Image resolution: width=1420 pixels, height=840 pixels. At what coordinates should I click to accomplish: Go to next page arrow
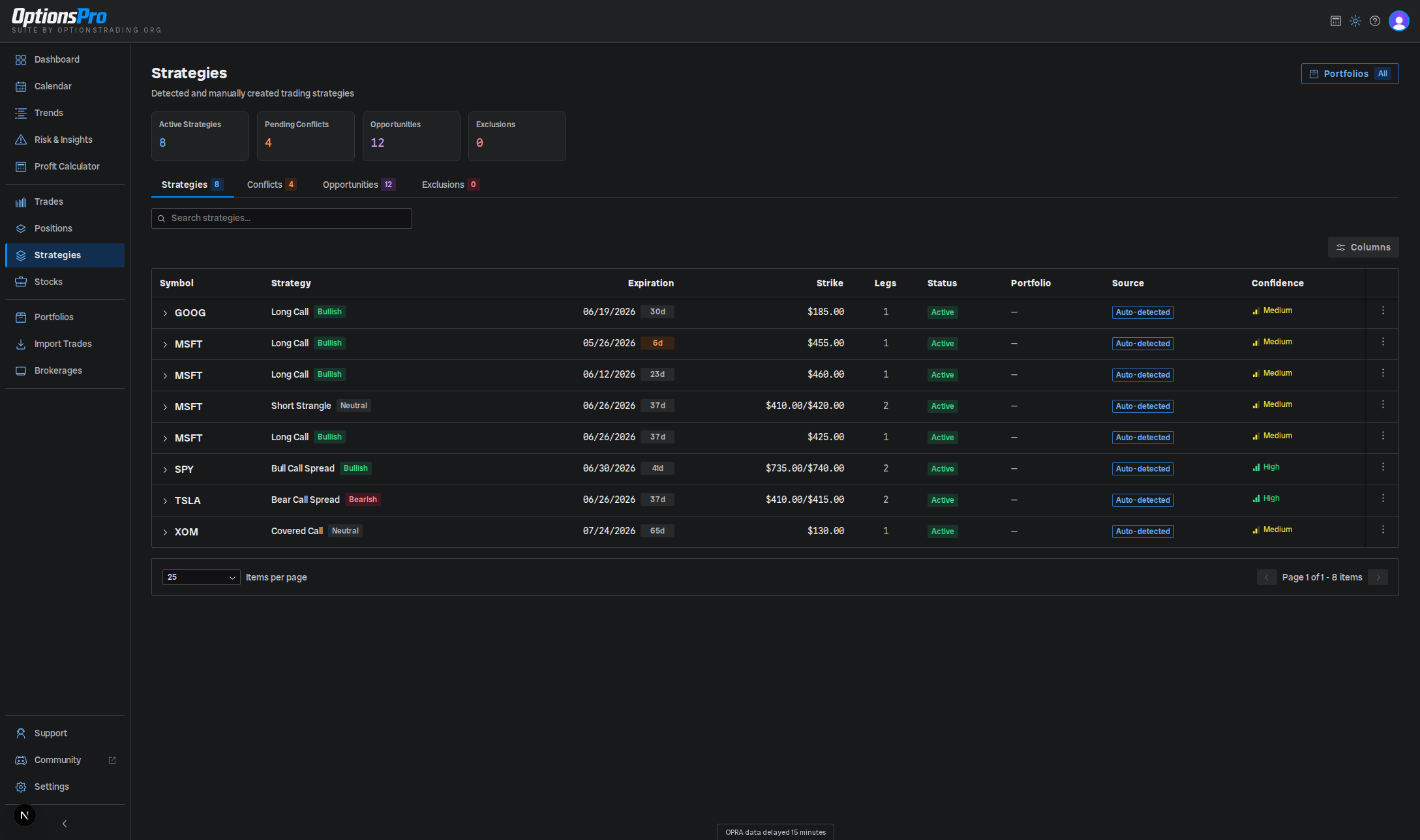coord(1378,577)
